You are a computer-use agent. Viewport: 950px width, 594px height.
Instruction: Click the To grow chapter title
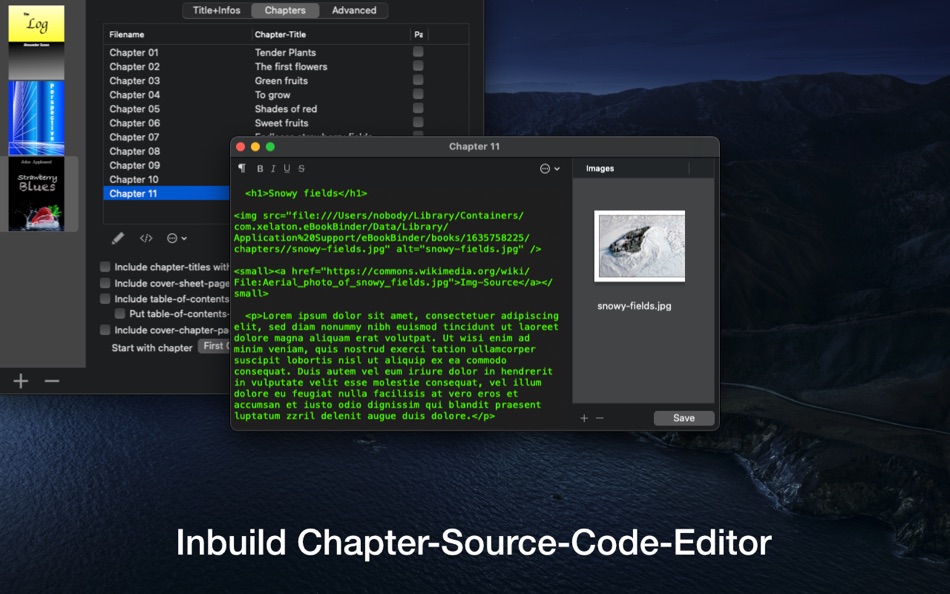click(x=272, y=95)
